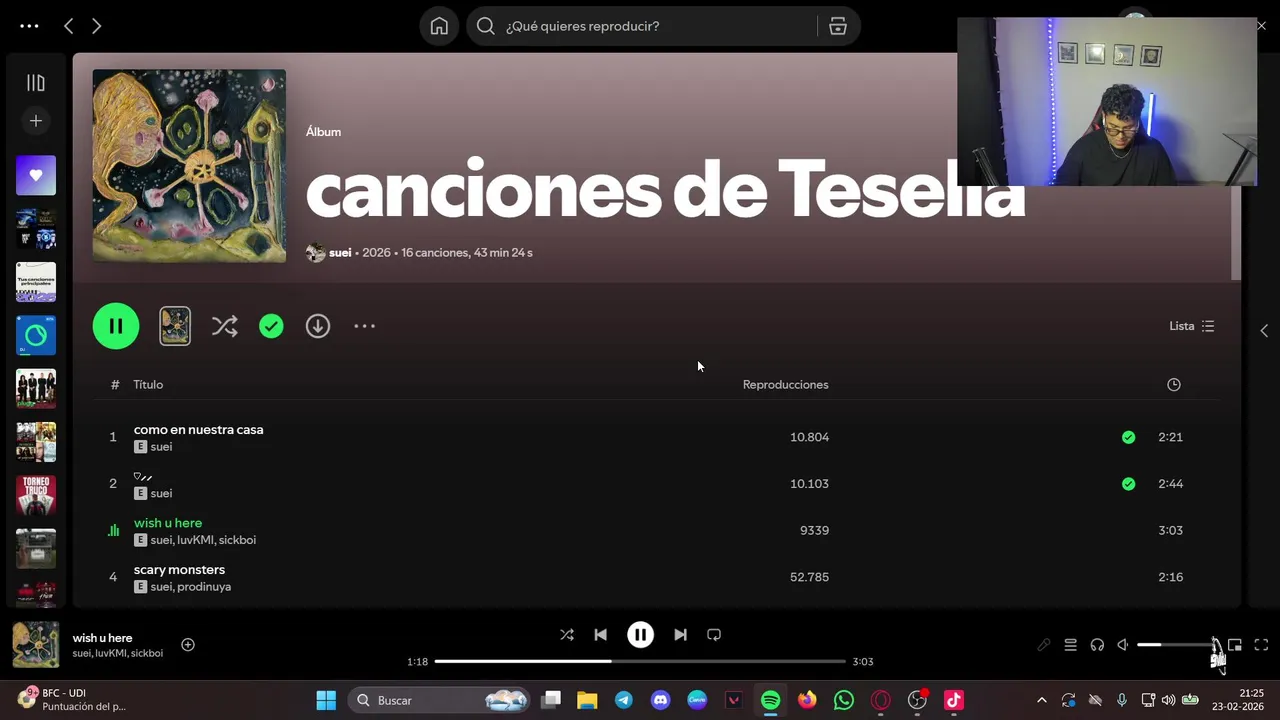Open the album cover art image
The image size is (1280, 720).
coord(189,166)
